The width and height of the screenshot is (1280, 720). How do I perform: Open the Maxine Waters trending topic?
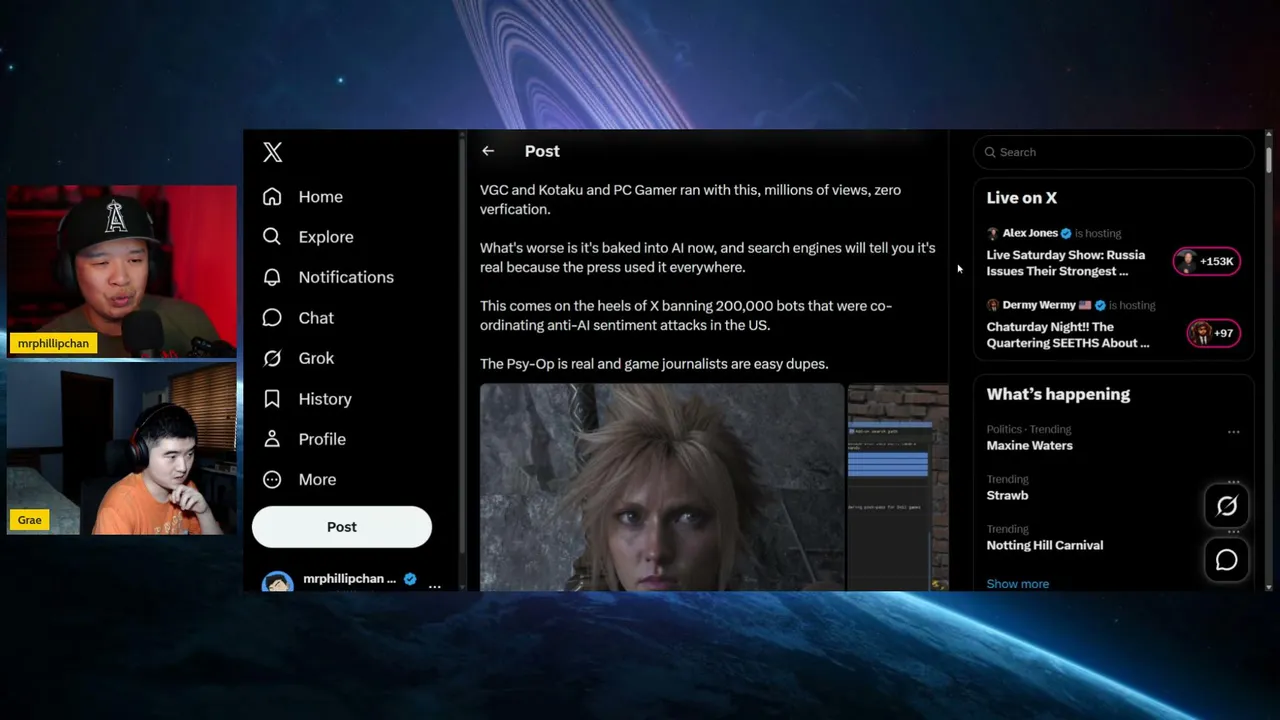(1030, 445)
